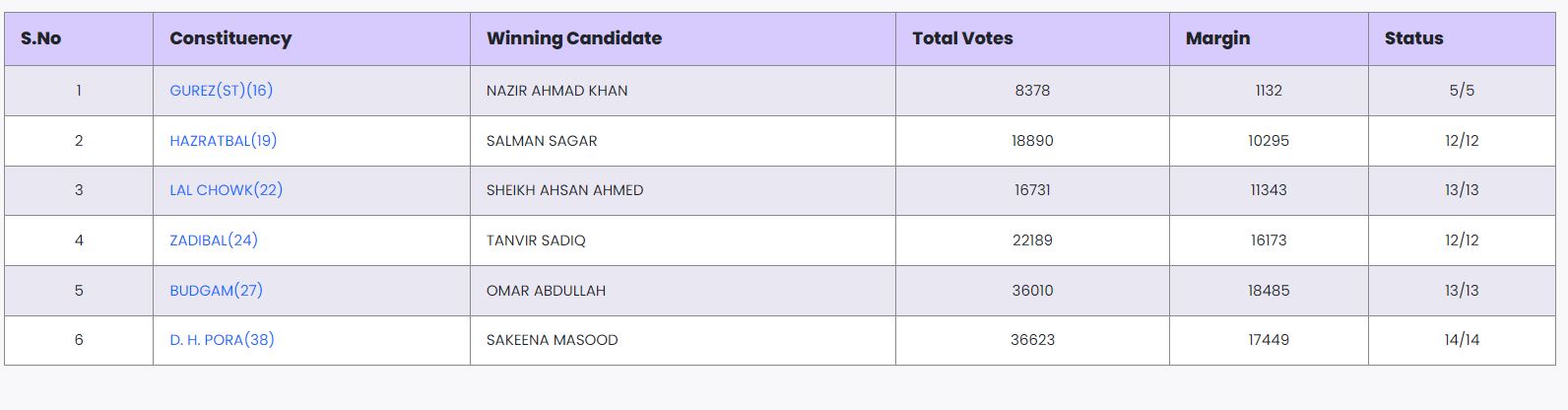Viewport: 1568px width, 410px height.
Task: Click the total votes value 36623
Action: click(1032, 340)
